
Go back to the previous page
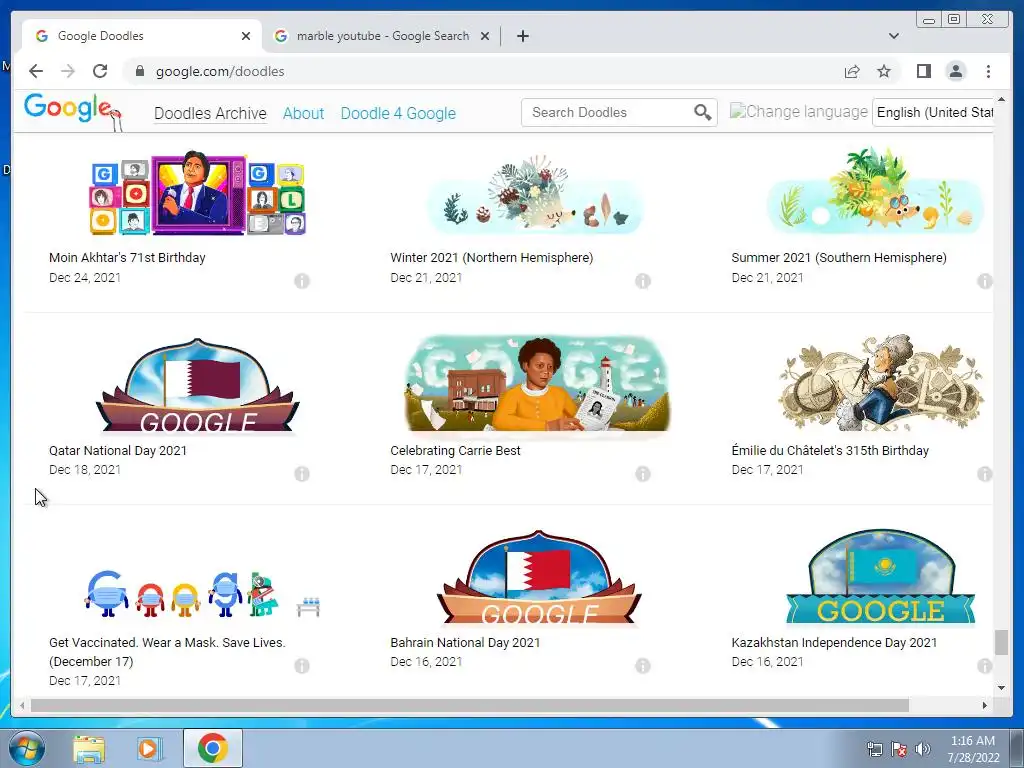click(36, 71)
